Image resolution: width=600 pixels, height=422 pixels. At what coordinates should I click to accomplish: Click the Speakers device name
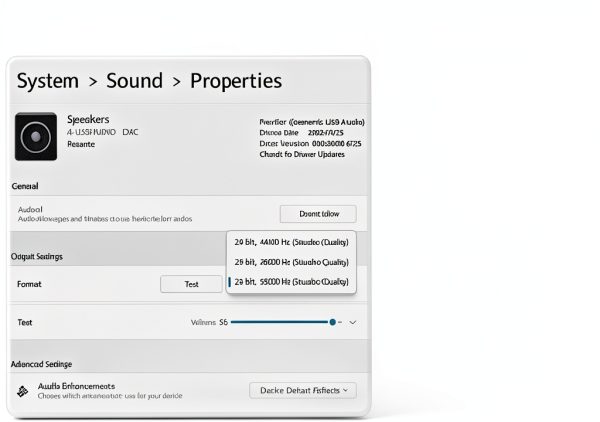pos(88,119)
